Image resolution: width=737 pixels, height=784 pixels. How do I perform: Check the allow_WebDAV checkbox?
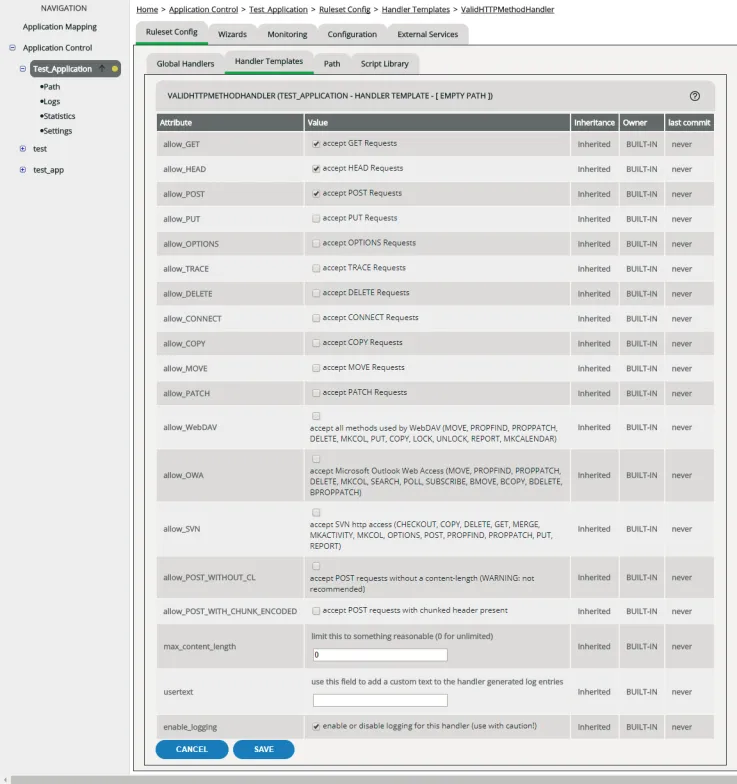(x=316, y=416)
